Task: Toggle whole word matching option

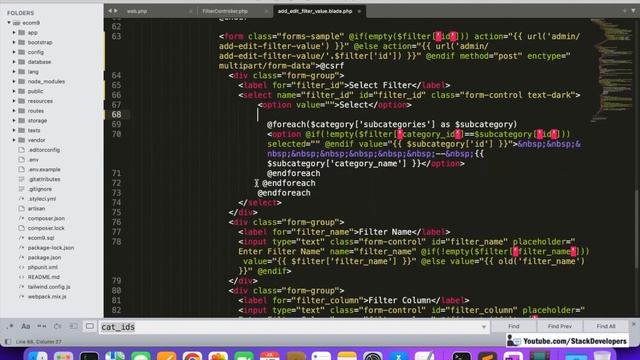Action: [x=42, y=327]
